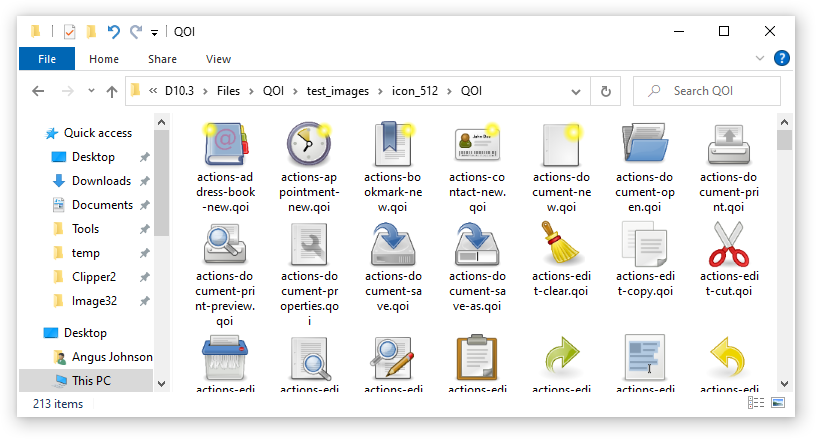Select the actions-document-new.qoi icon

(562, 145)
